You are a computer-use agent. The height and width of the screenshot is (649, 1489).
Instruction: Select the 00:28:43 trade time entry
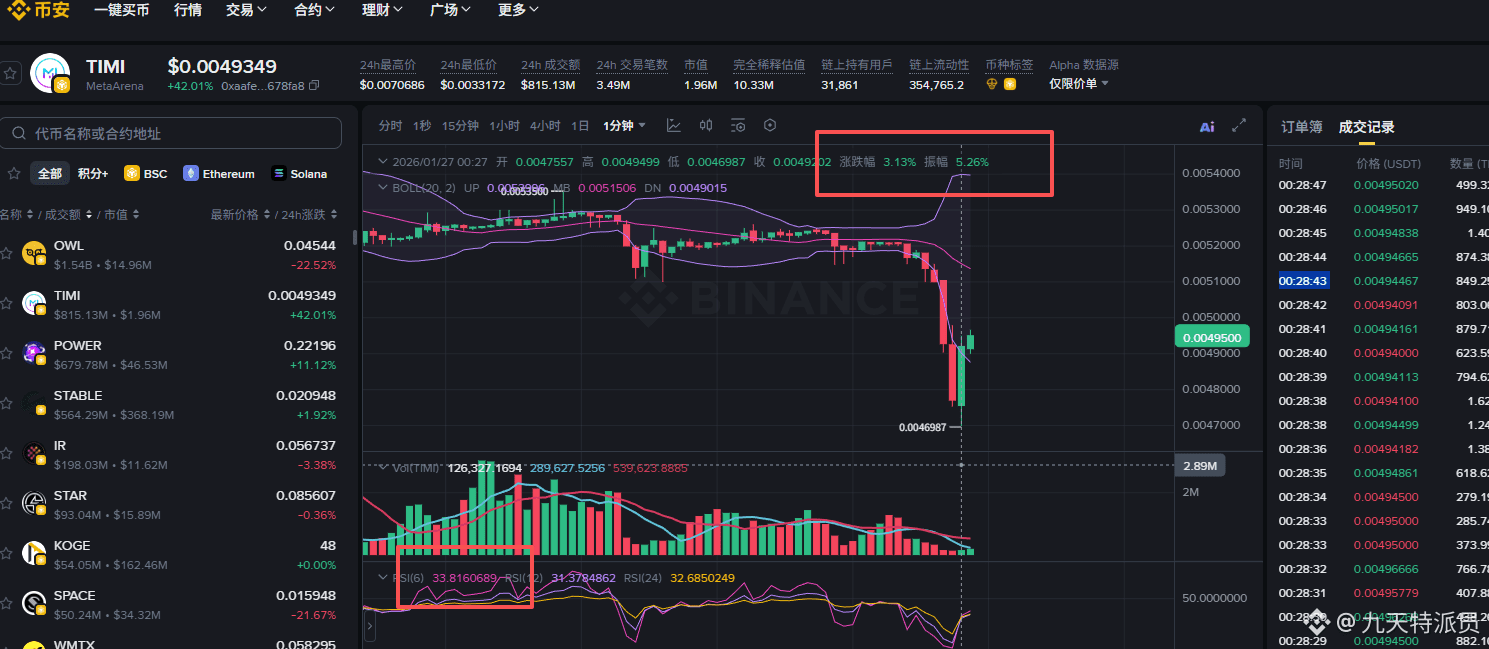coord(1303,281)
